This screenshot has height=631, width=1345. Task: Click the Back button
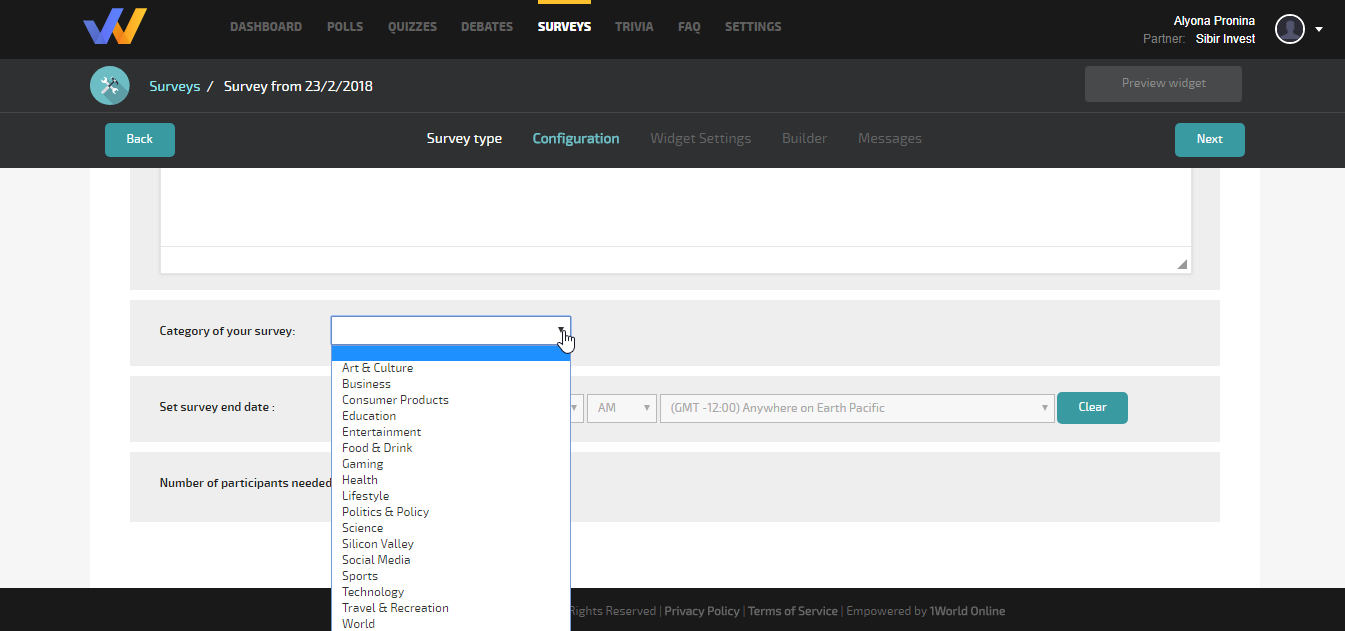tap(140, 140)
